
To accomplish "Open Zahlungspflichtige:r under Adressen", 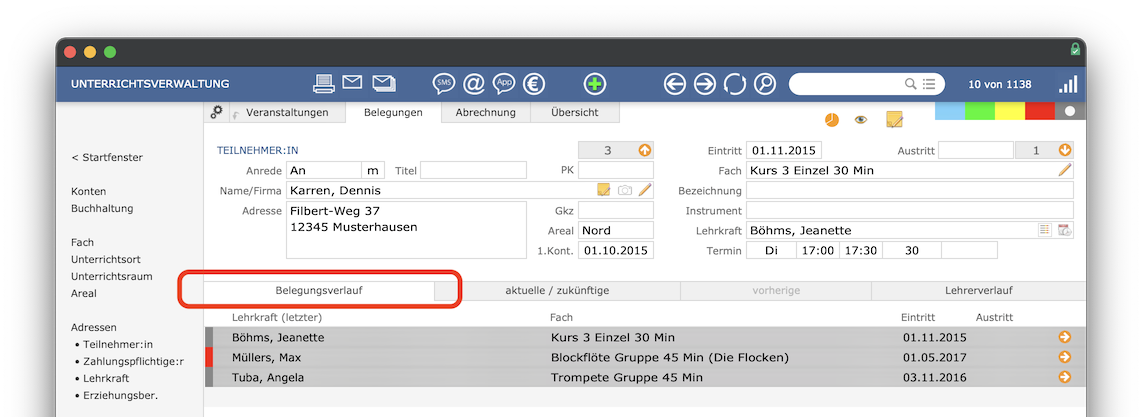I will point(133,362).
